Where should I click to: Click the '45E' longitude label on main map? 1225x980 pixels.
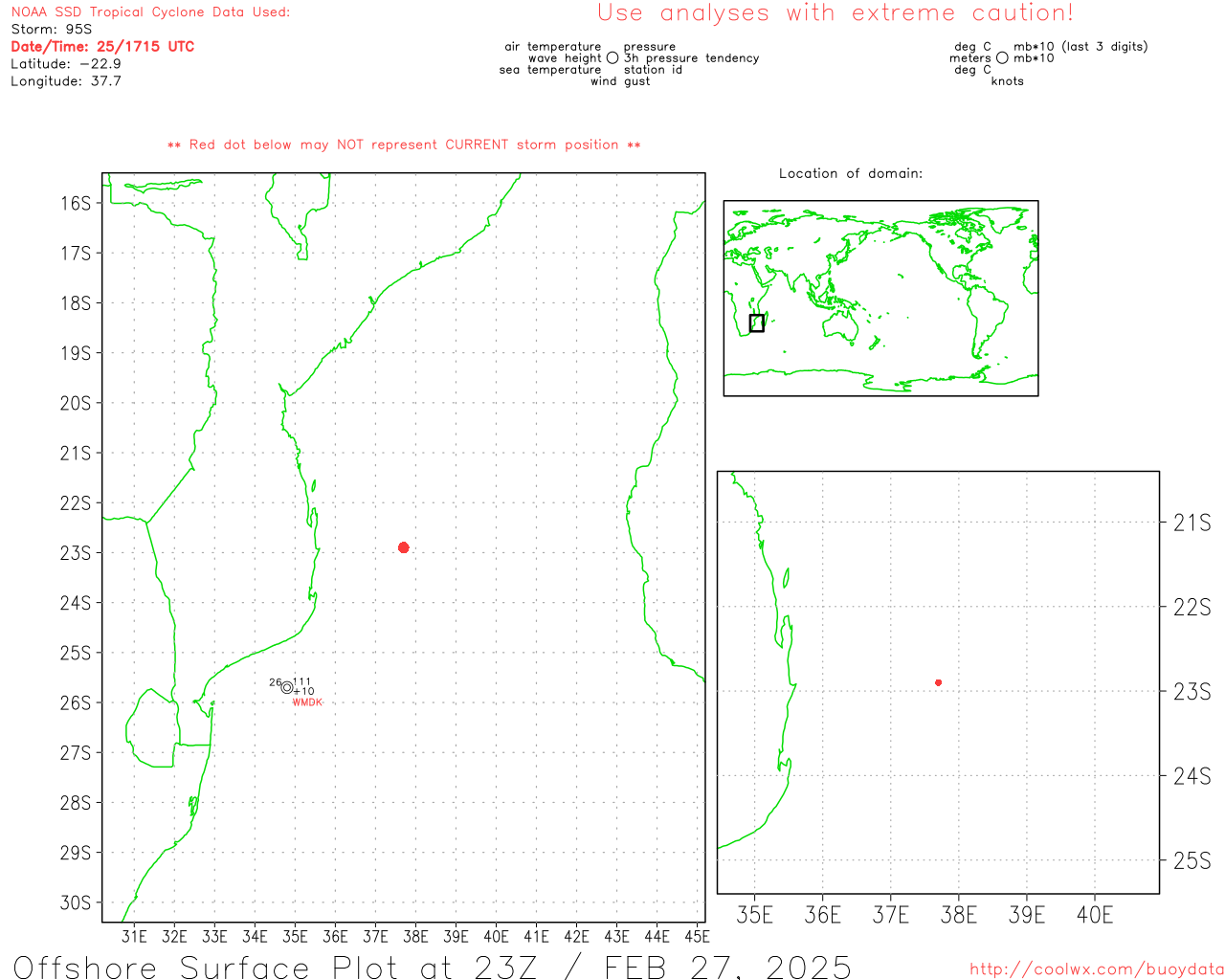click(x=697, y=936)
